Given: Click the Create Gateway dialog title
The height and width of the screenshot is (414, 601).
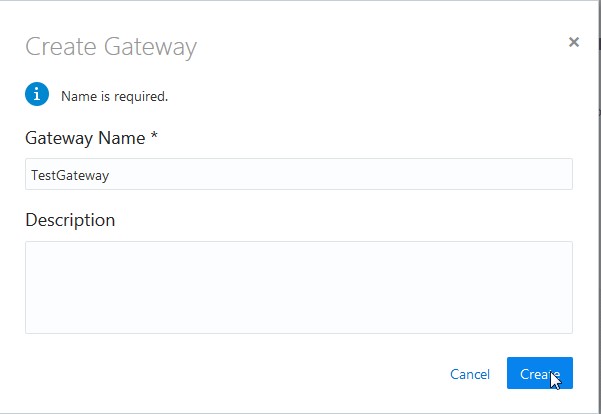Looking at the screenshot, I should (x=110, y=46).
